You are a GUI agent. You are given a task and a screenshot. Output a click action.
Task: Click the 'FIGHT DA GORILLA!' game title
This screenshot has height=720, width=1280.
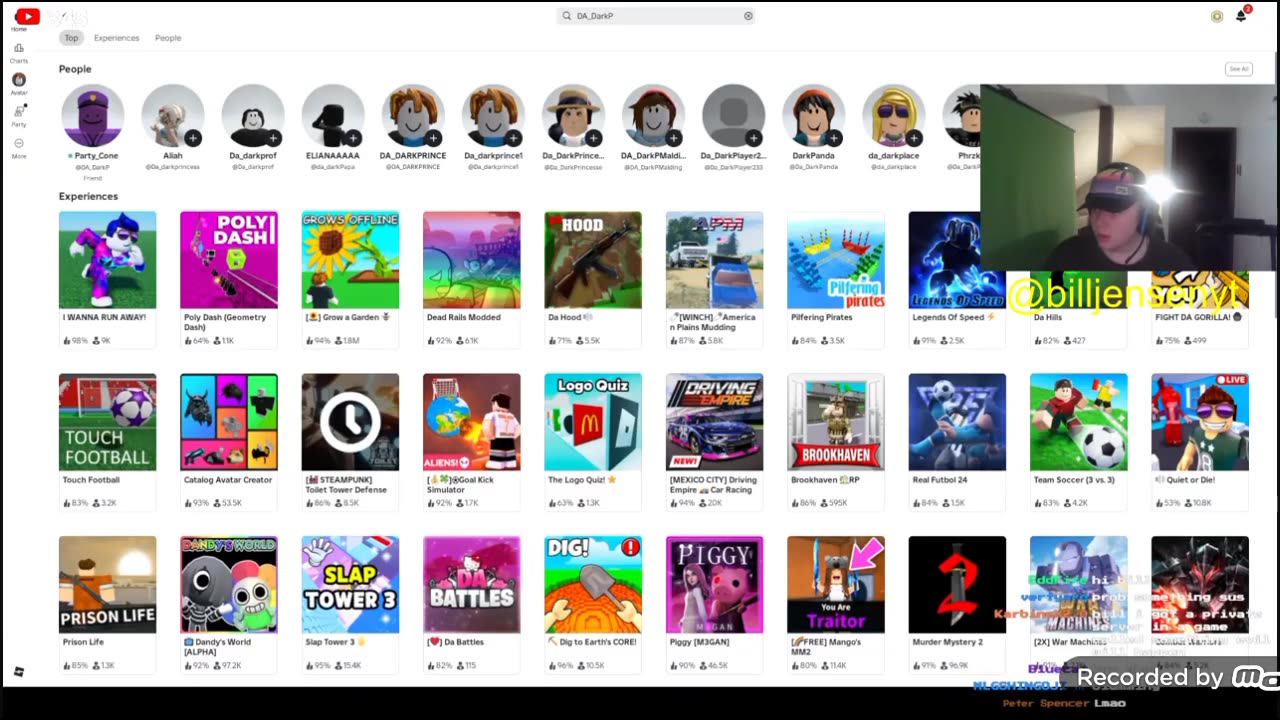pos(1197,317)
